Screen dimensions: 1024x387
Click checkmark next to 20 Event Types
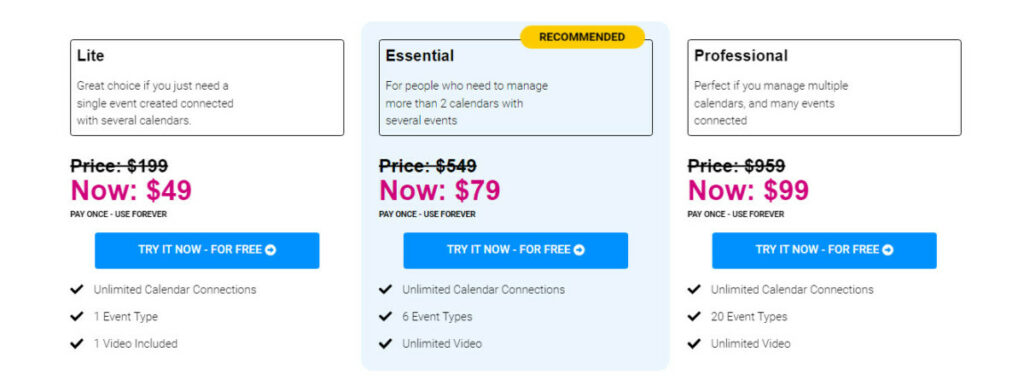[x=694, y=317]
